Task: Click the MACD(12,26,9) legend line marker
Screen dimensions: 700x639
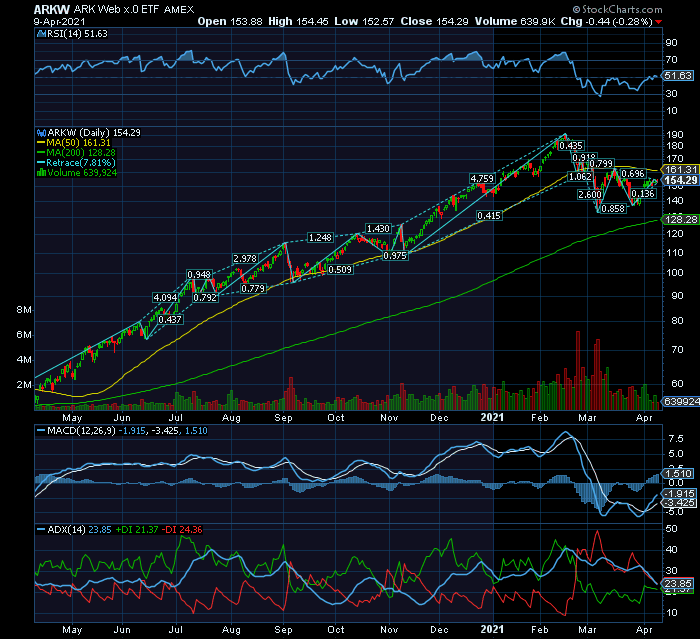Action: 41,431
